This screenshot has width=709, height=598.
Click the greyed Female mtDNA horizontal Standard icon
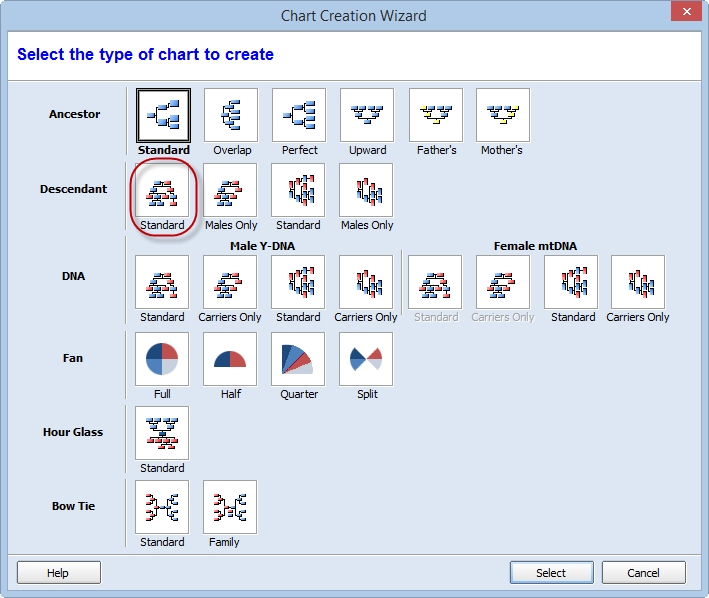tap(435, 282)
